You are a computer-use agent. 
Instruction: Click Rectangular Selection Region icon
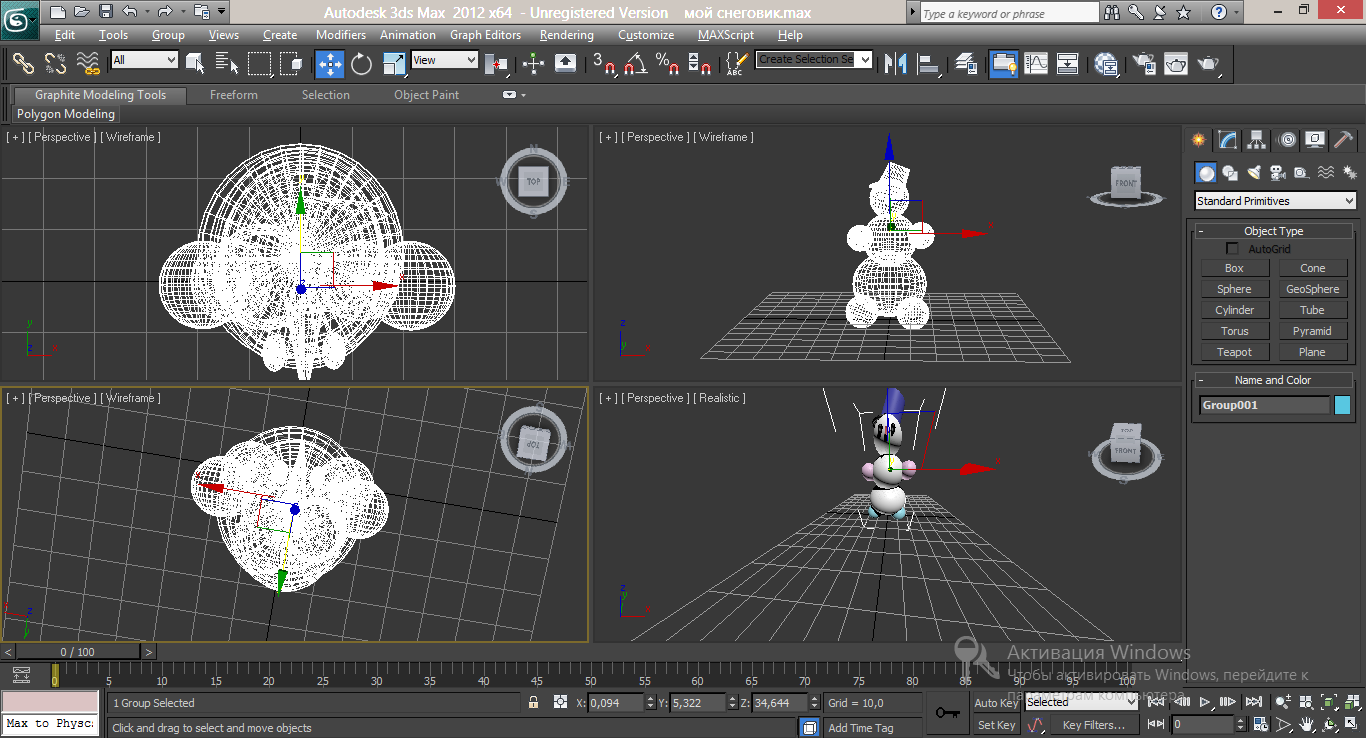[259, 64]
